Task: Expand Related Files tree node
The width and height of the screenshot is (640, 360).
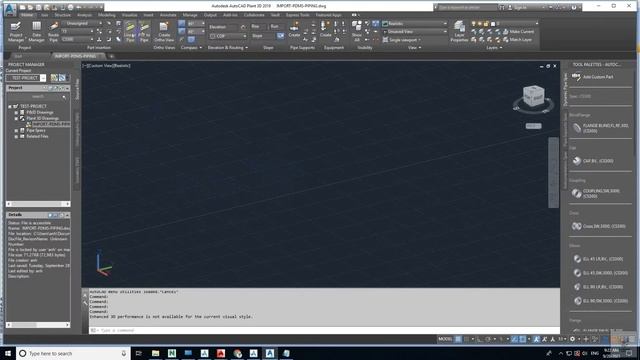Action: 16,136
